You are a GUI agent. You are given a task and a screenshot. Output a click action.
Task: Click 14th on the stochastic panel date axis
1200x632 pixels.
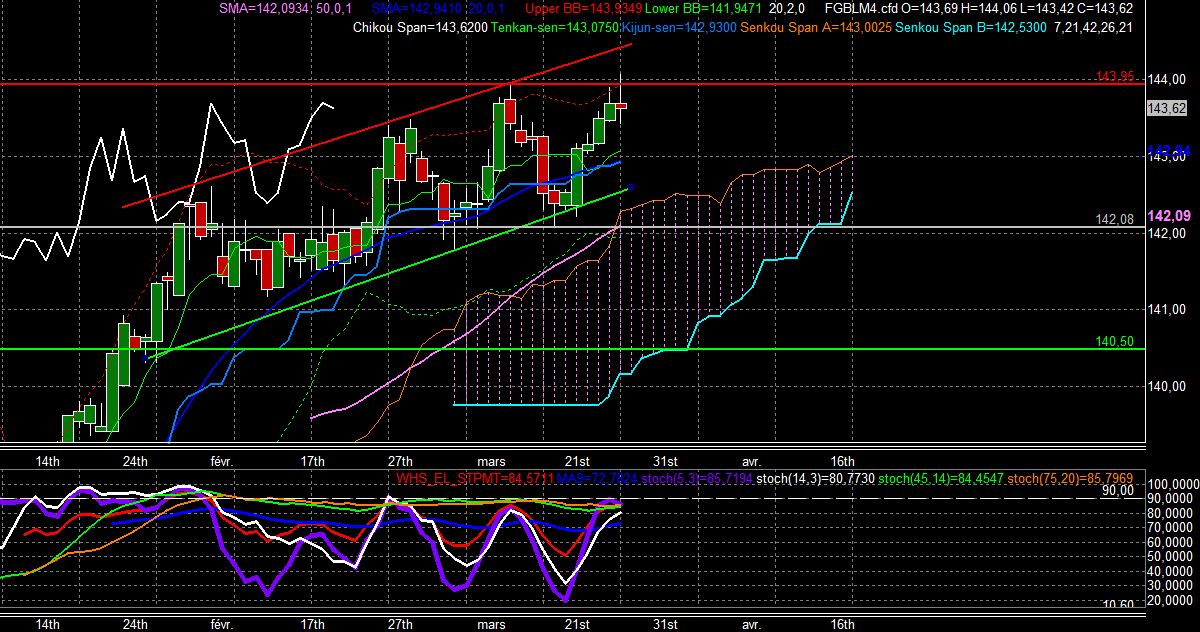coord(47,623)
